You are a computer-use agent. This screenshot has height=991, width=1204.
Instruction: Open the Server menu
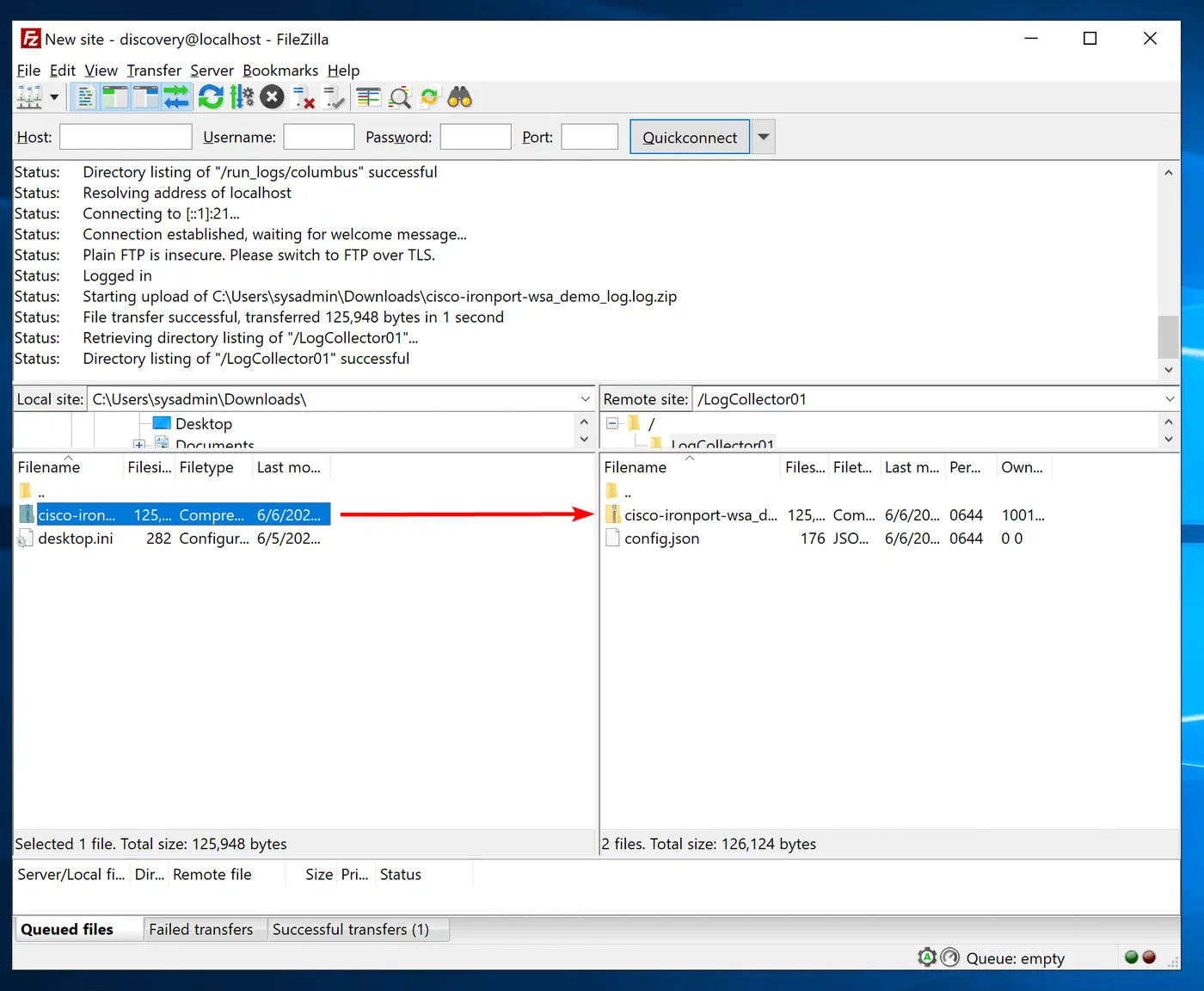pyautogui.click(x=212, y=71)
